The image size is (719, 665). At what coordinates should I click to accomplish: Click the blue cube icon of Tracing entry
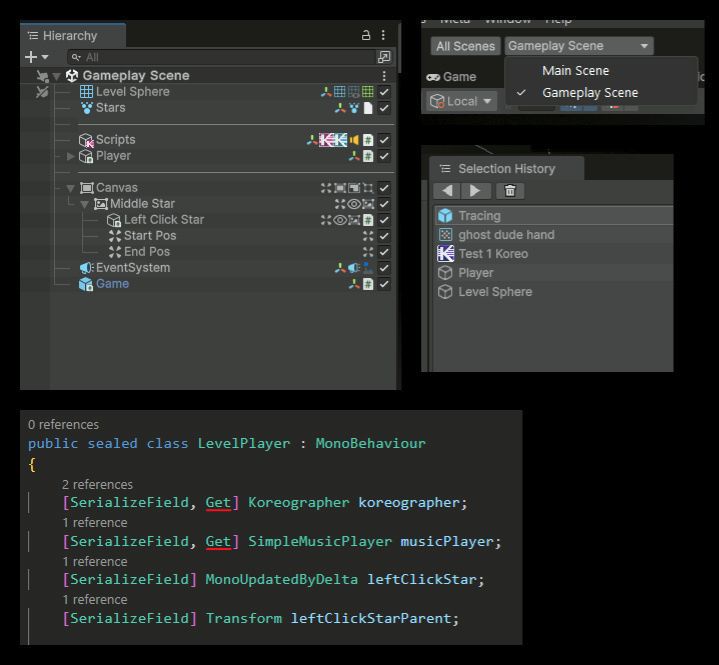tap(445, 216)
